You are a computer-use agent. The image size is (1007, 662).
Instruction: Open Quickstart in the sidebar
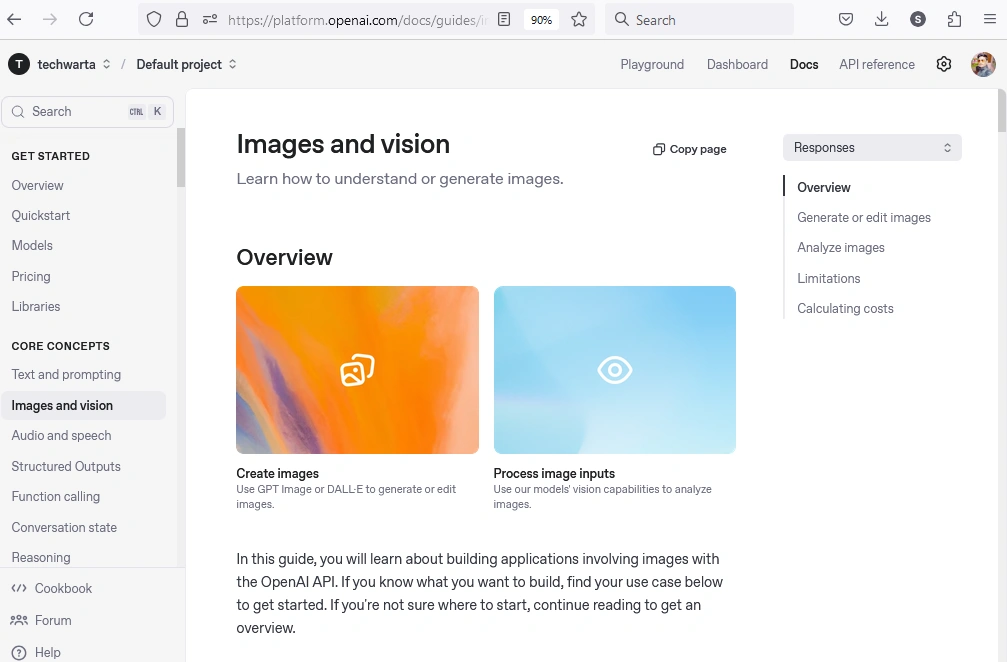click(40, 216)
